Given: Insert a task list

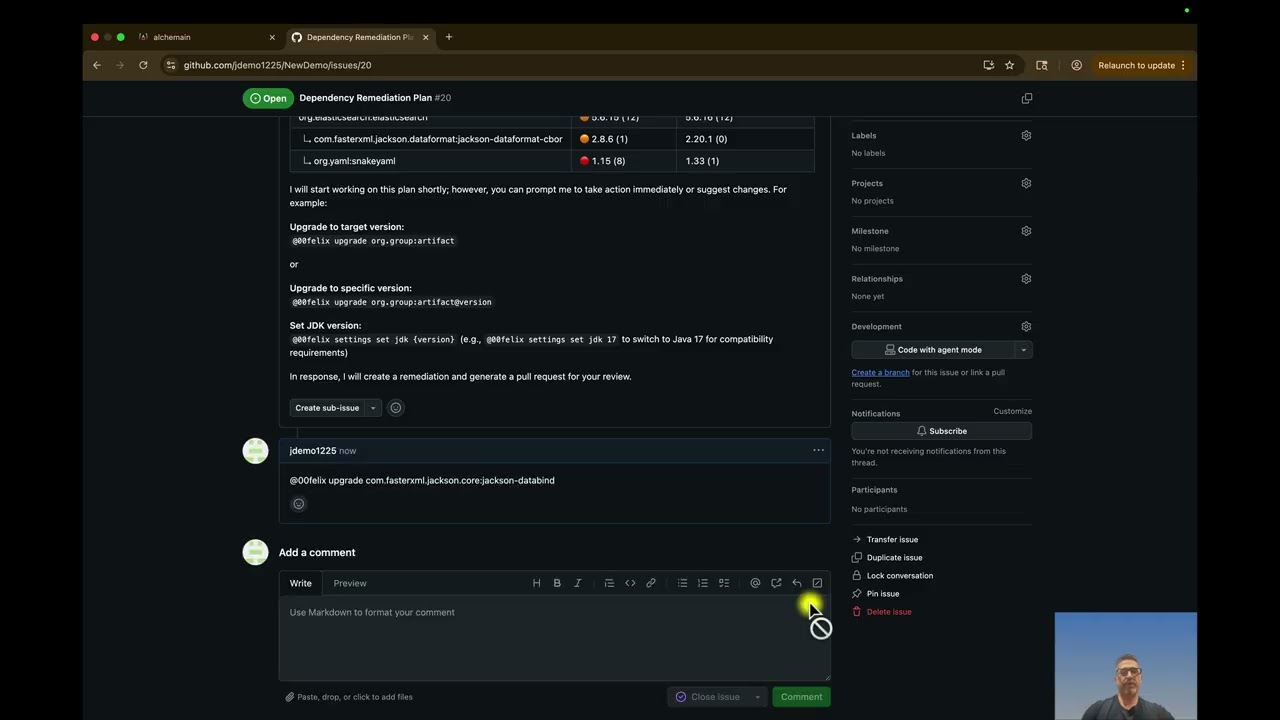Looking at the screenshot, I should coord(724,583).
